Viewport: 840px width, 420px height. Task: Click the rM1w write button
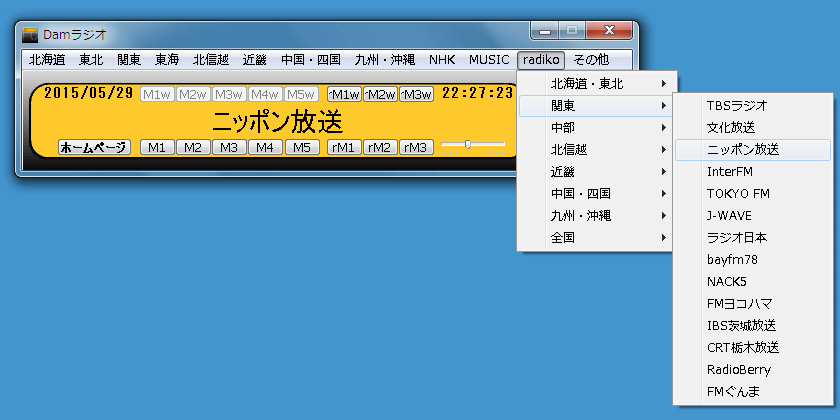click(344, 94)
